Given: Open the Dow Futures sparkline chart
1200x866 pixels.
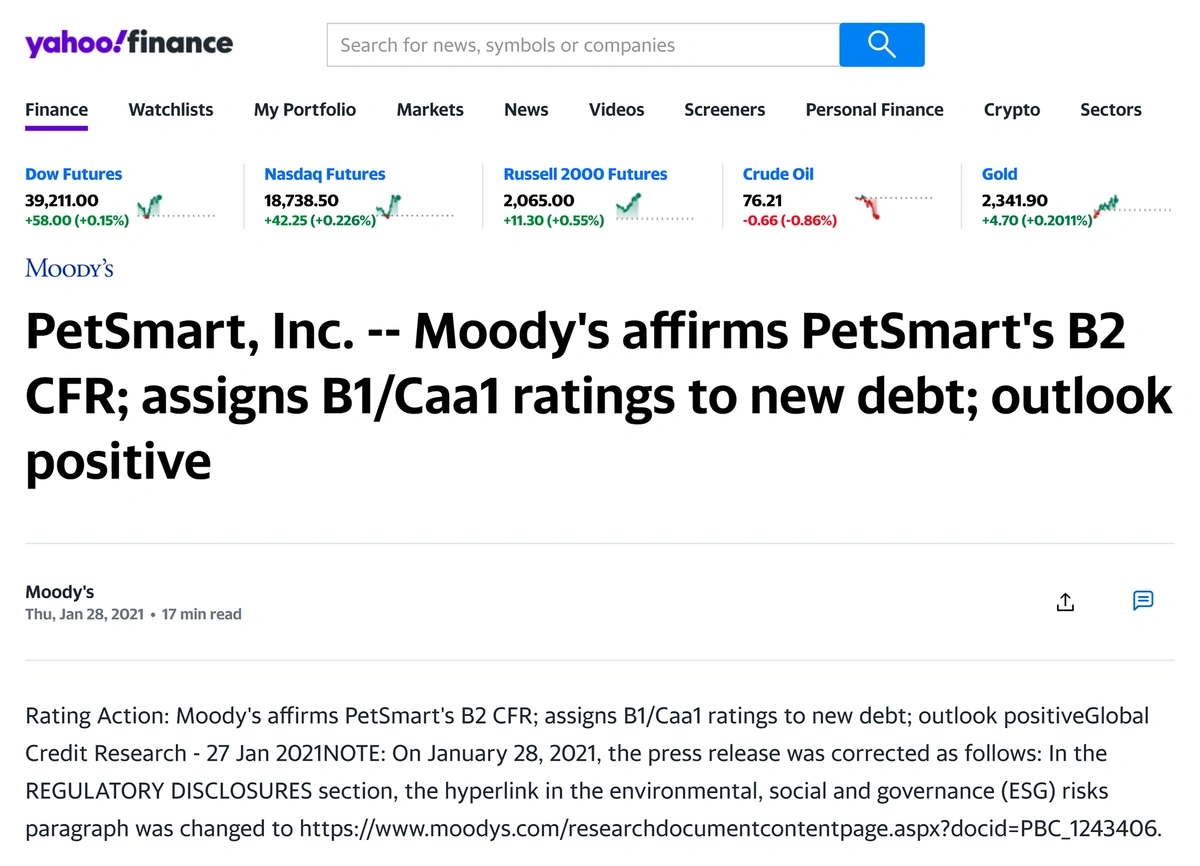Looking at the screenshot, I should pyautogui.click(x=176, y=207).
